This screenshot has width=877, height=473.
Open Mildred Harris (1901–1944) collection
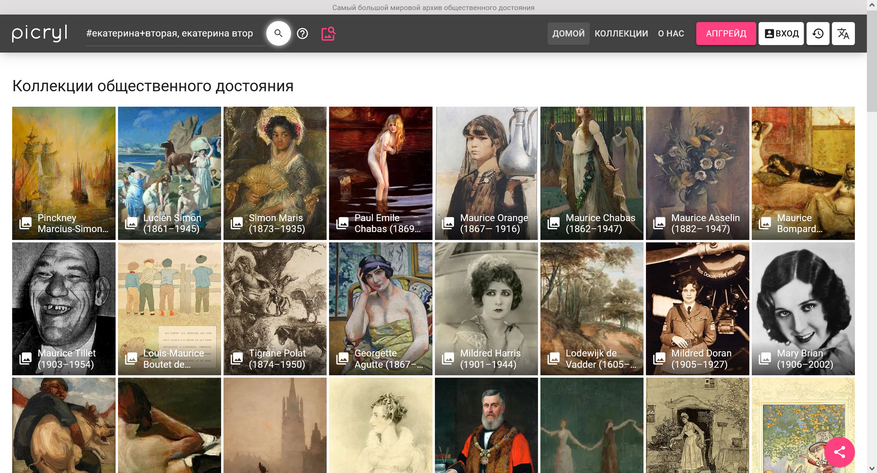487,309
